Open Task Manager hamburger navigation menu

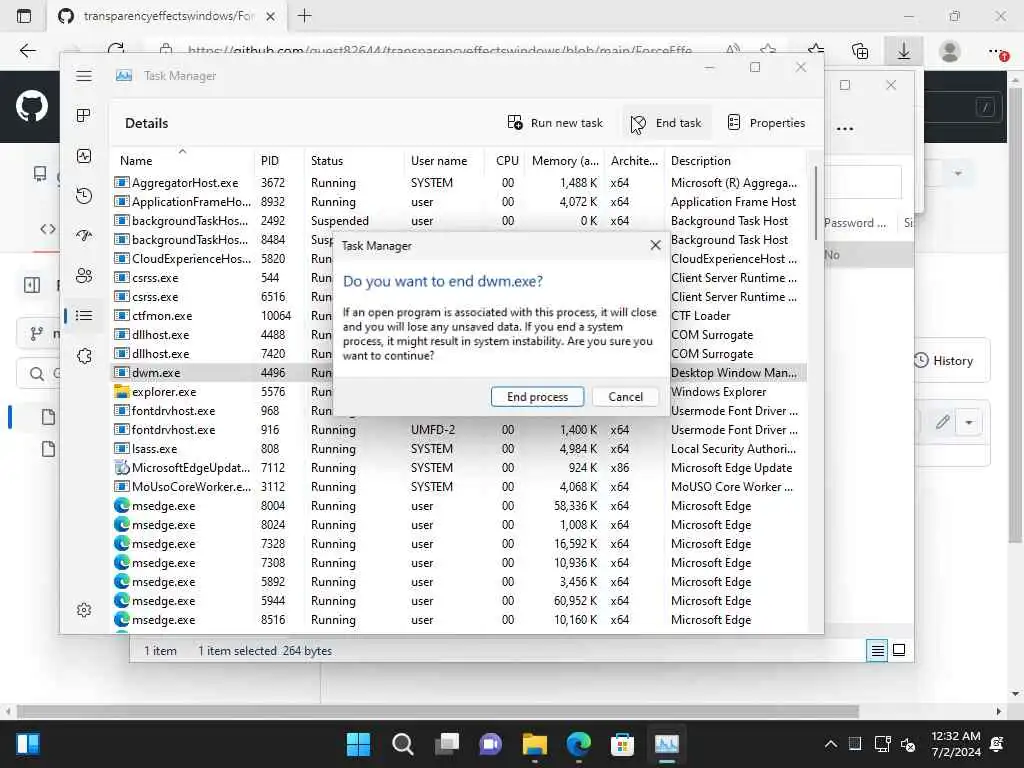point(84,76)
